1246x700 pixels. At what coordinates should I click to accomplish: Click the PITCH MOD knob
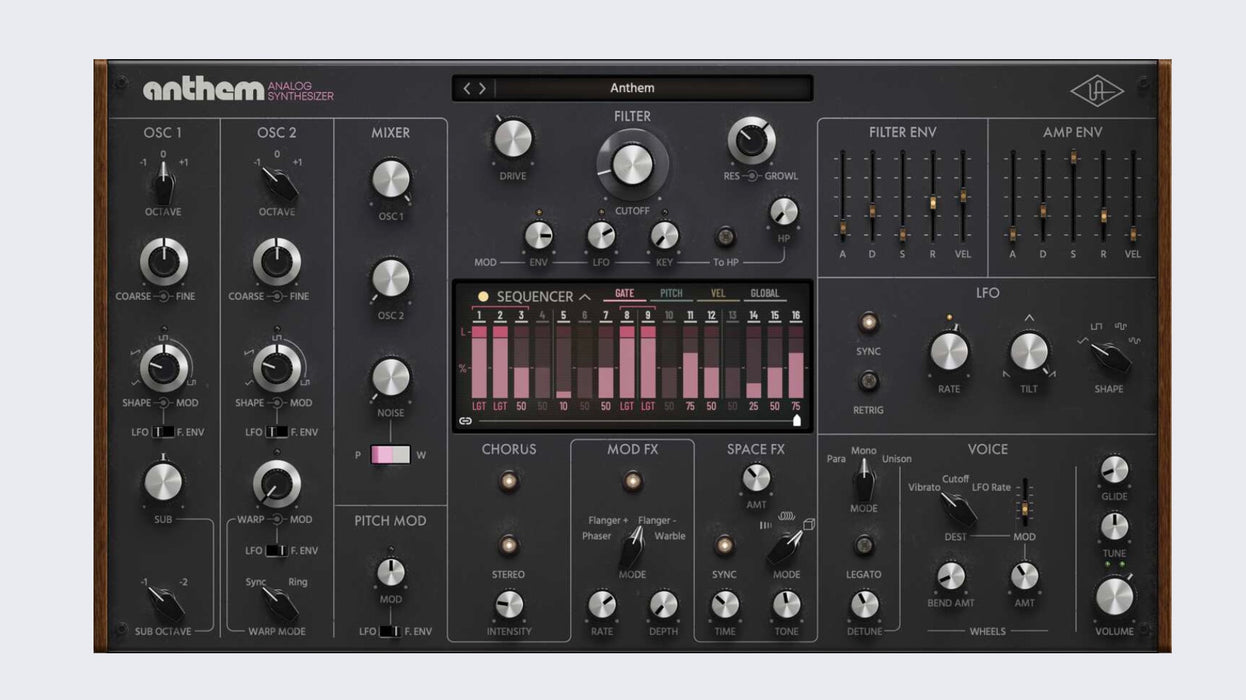pos(391,572)
